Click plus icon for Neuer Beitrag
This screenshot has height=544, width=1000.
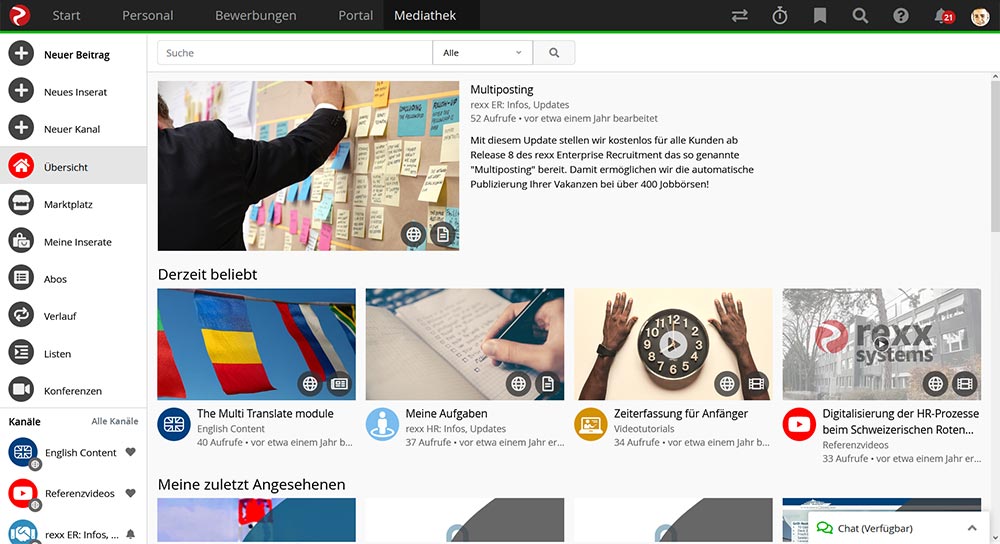21,54
